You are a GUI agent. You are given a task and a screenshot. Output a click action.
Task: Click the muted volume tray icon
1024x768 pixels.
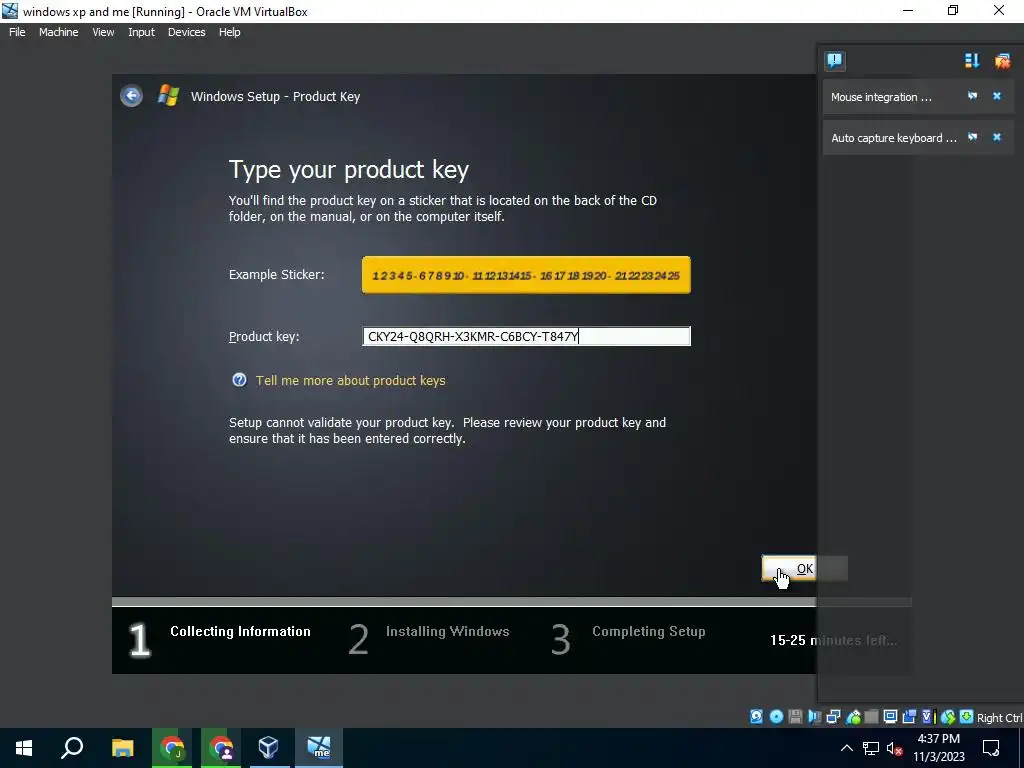tap(895, 748)
